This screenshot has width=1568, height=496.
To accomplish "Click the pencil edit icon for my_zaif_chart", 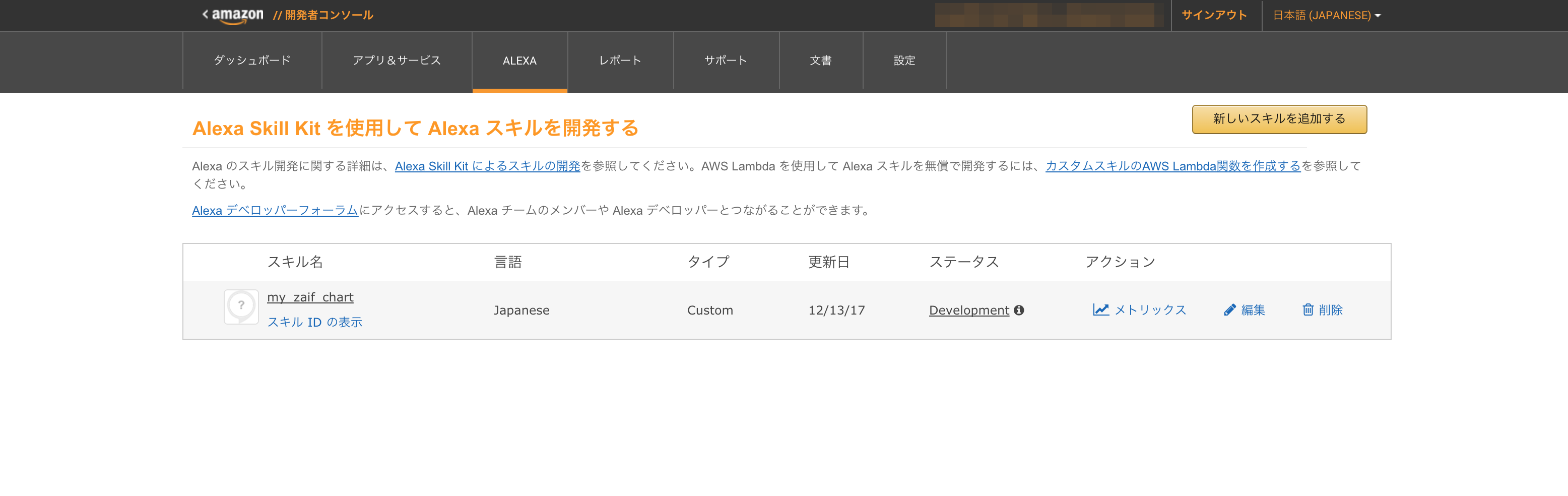I will pos(1229,311).
